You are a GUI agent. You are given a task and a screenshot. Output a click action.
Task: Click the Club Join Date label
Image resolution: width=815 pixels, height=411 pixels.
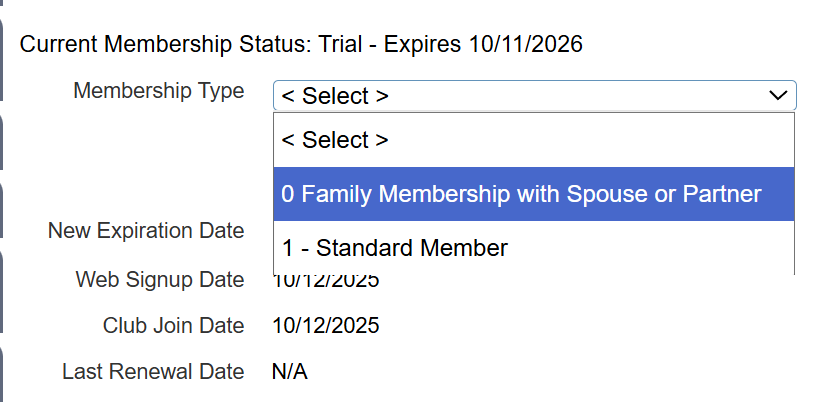173,325
